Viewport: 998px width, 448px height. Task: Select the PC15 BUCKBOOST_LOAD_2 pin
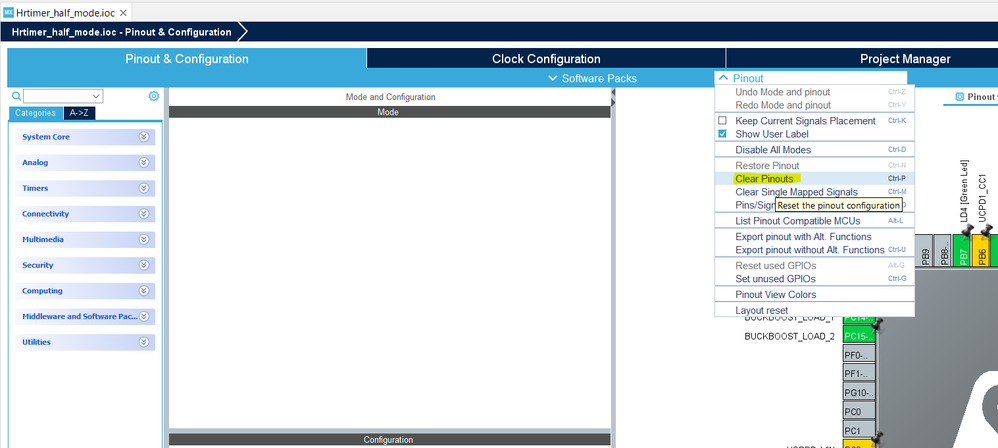click(x=859, y=335)
